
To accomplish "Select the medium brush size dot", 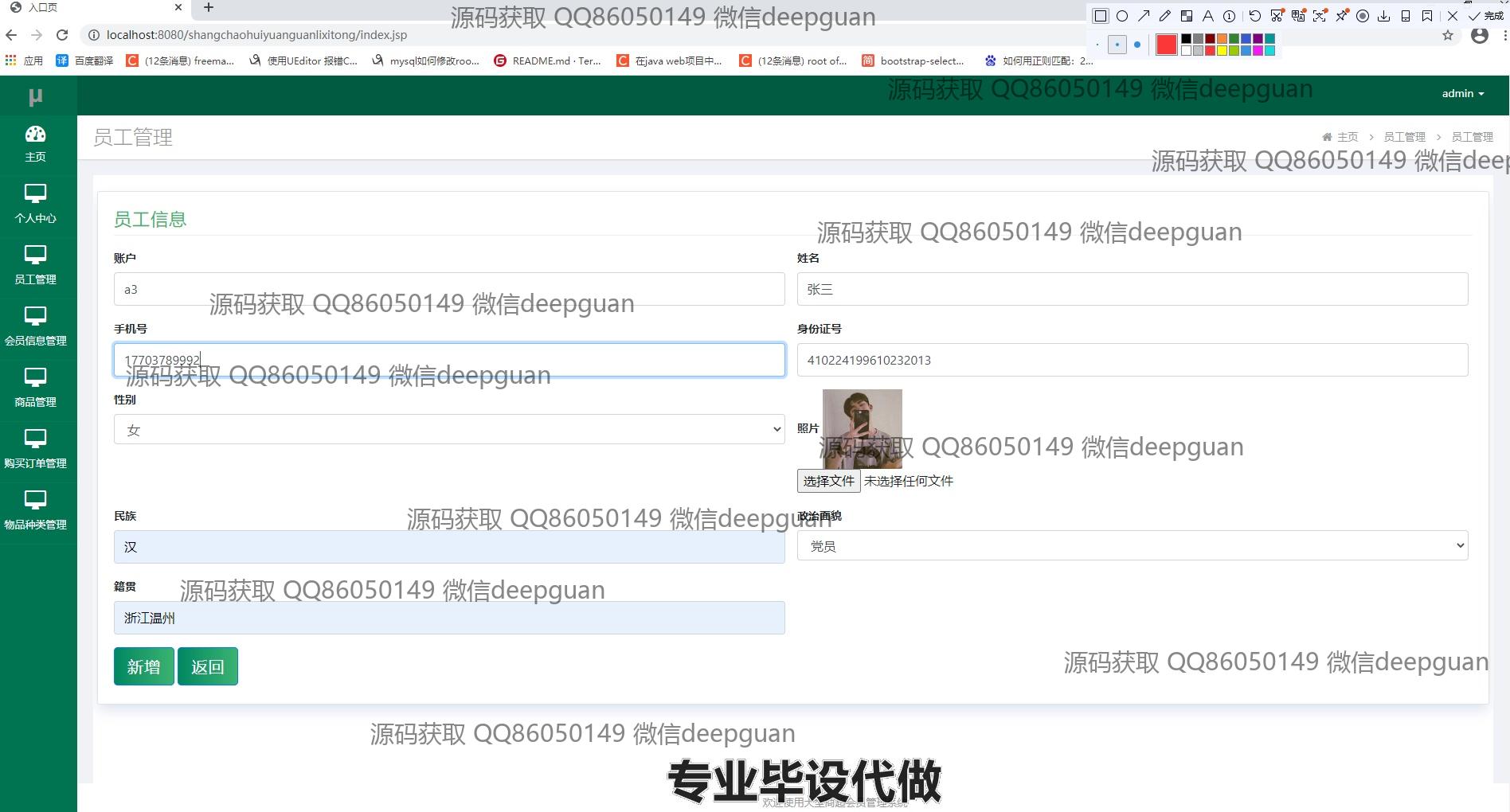I will (x=1117, y=45).
